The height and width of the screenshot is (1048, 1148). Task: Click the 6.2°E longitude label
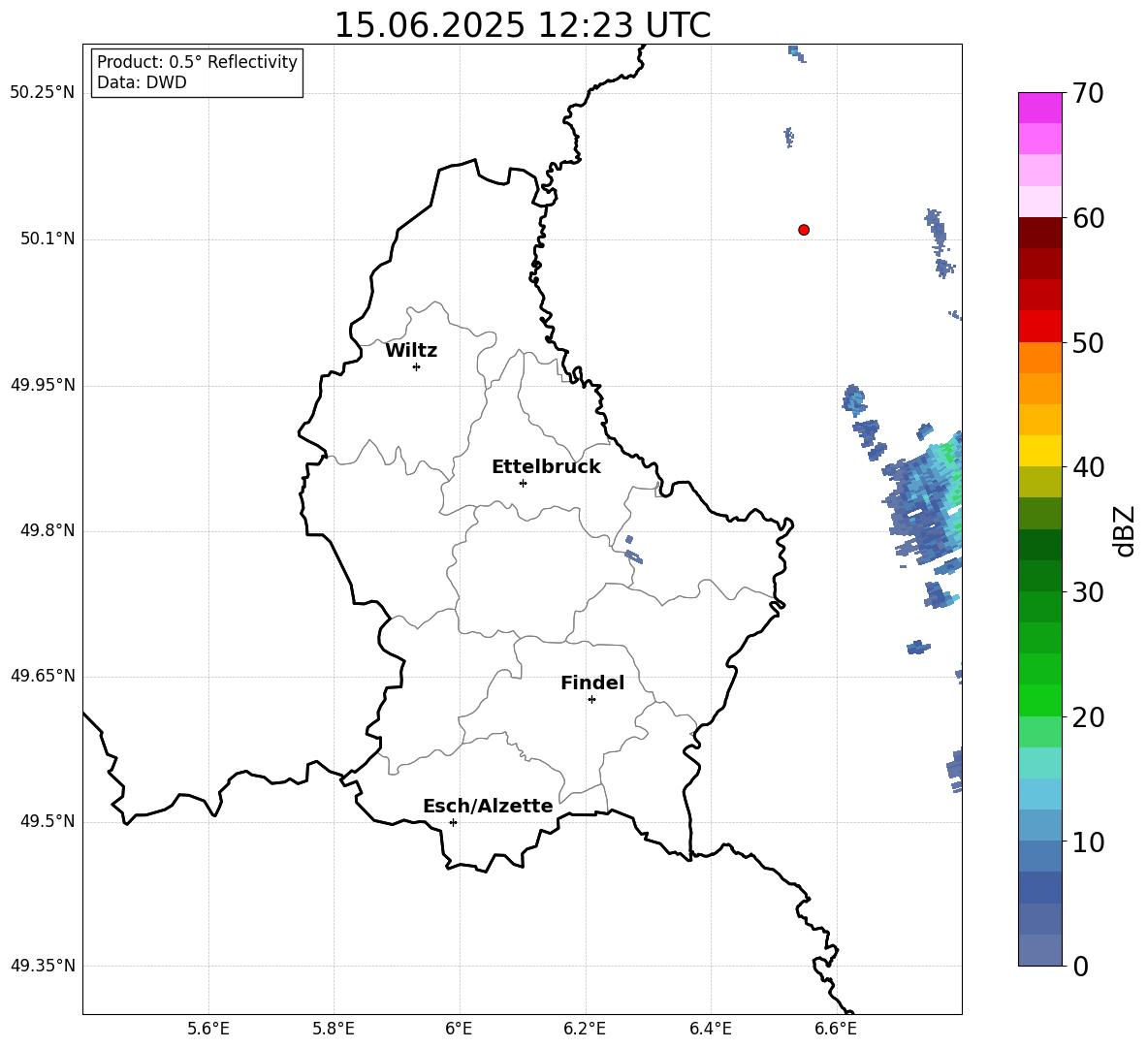coord(585,1029)
